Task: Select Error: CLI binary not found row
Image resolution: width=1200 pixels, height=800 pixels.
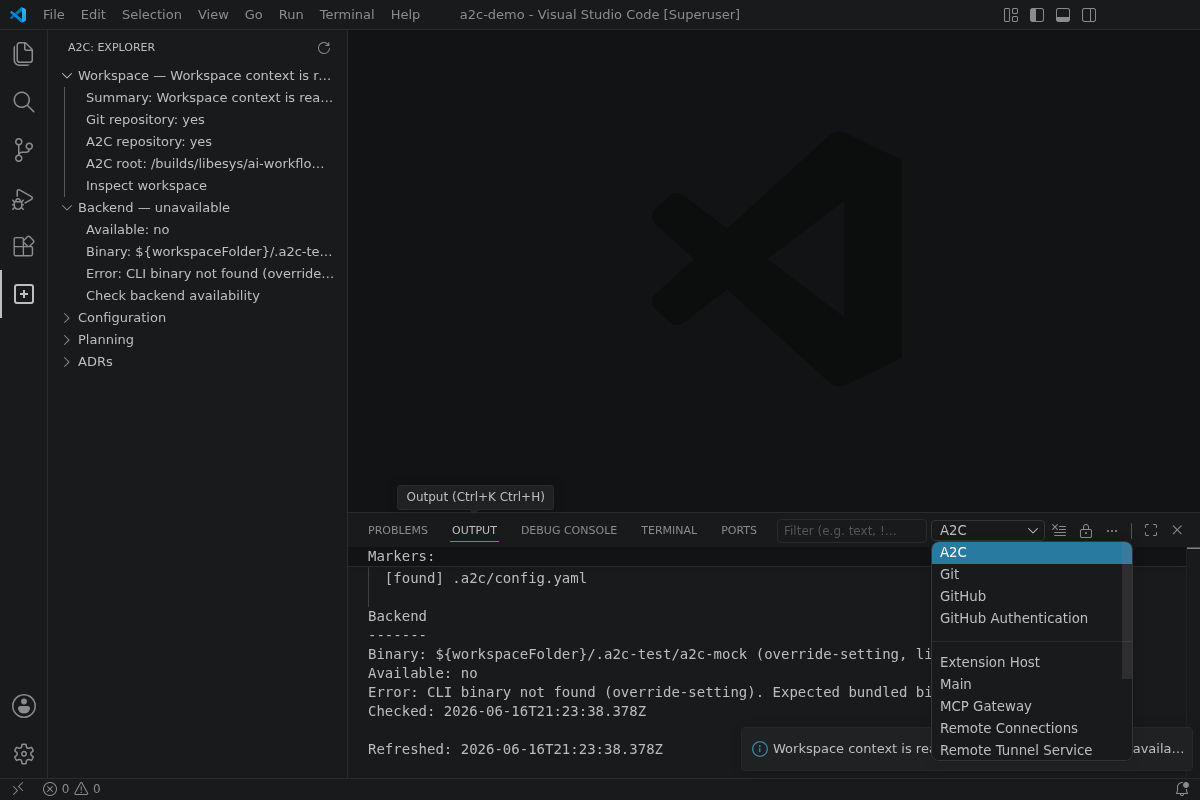Action: point(198,274)
